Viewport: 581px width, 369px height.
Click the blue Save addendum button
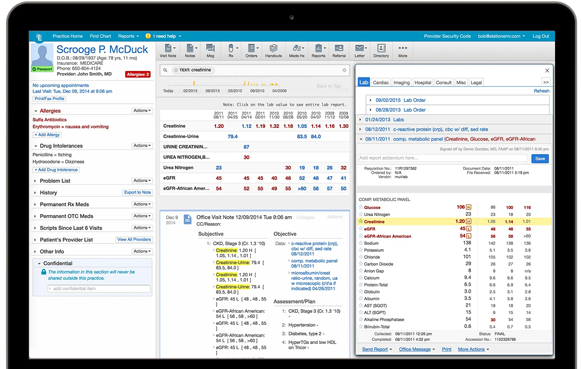(540, 159)
